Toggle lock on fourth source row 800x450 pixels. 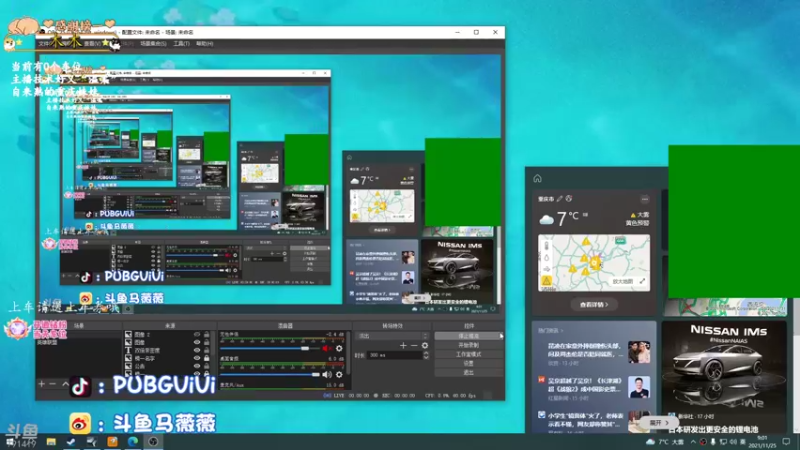coord(207,358)
